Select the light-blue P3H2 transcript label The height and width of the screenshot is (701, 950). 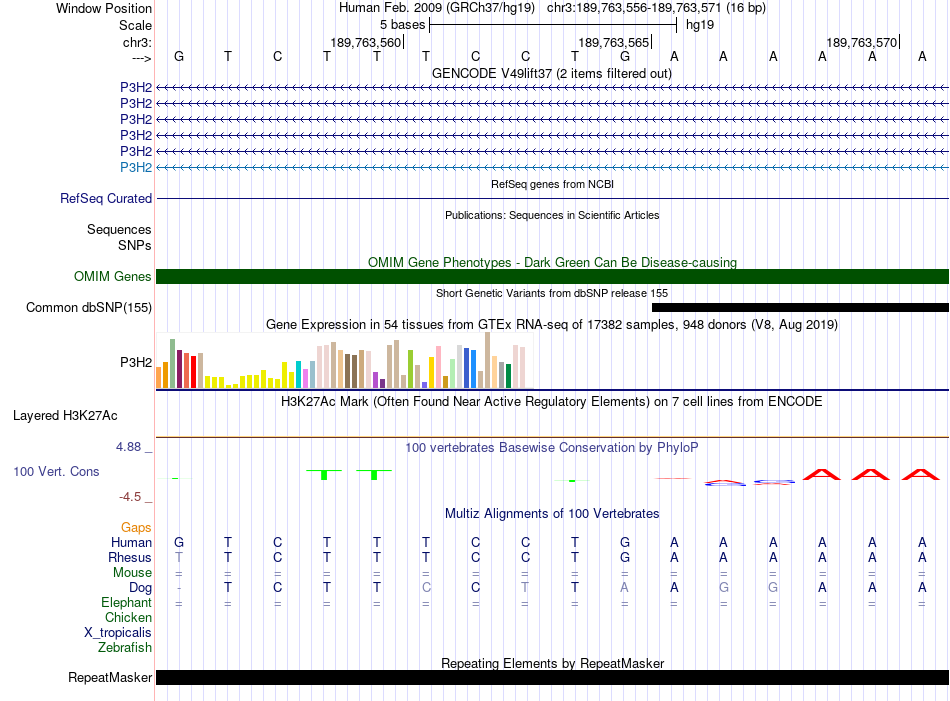click(136, 167)
